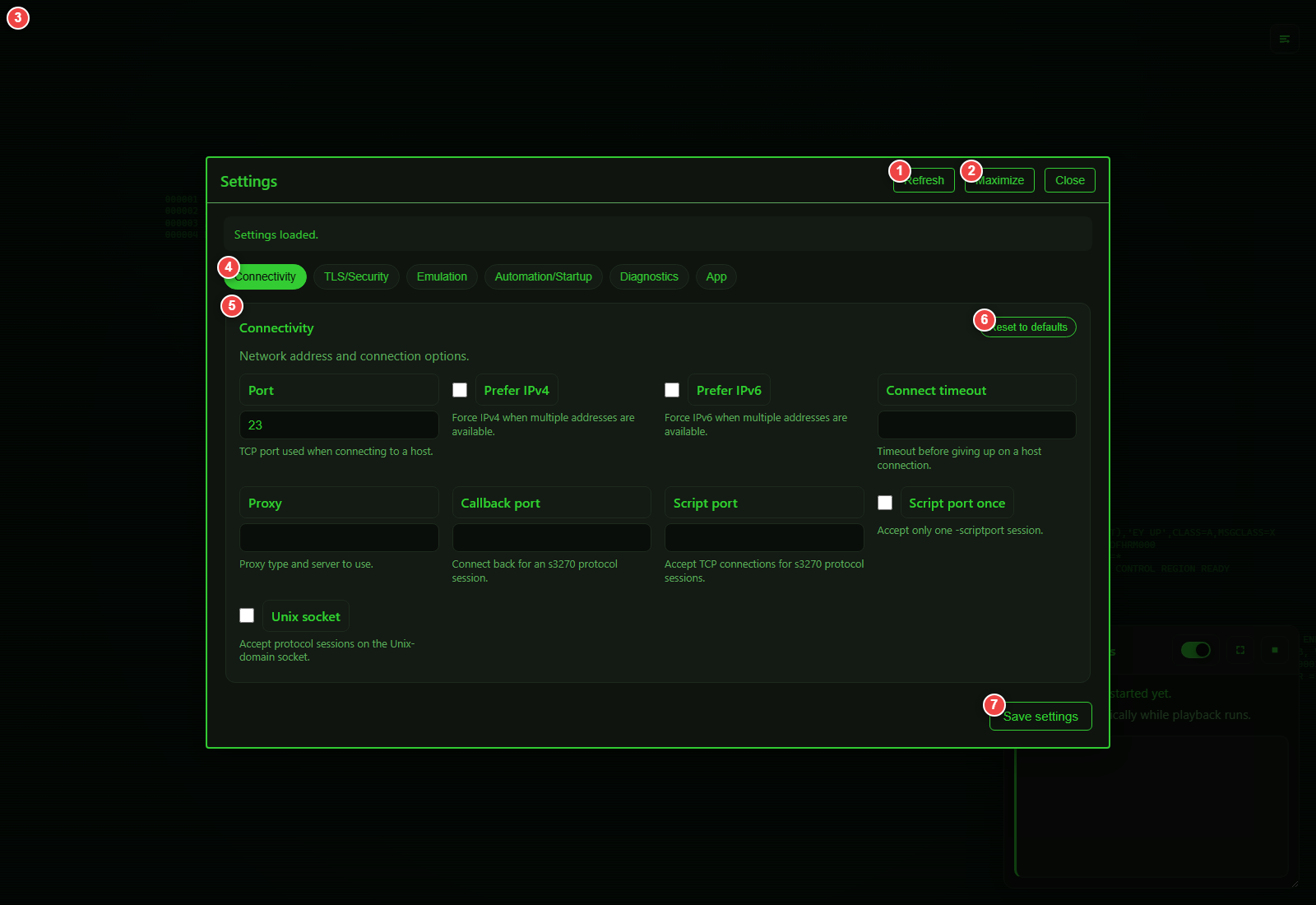This screenshot has height=905, width=1316.
Task: Turn off the green toggle in the playback panel
Action: 1197,650
